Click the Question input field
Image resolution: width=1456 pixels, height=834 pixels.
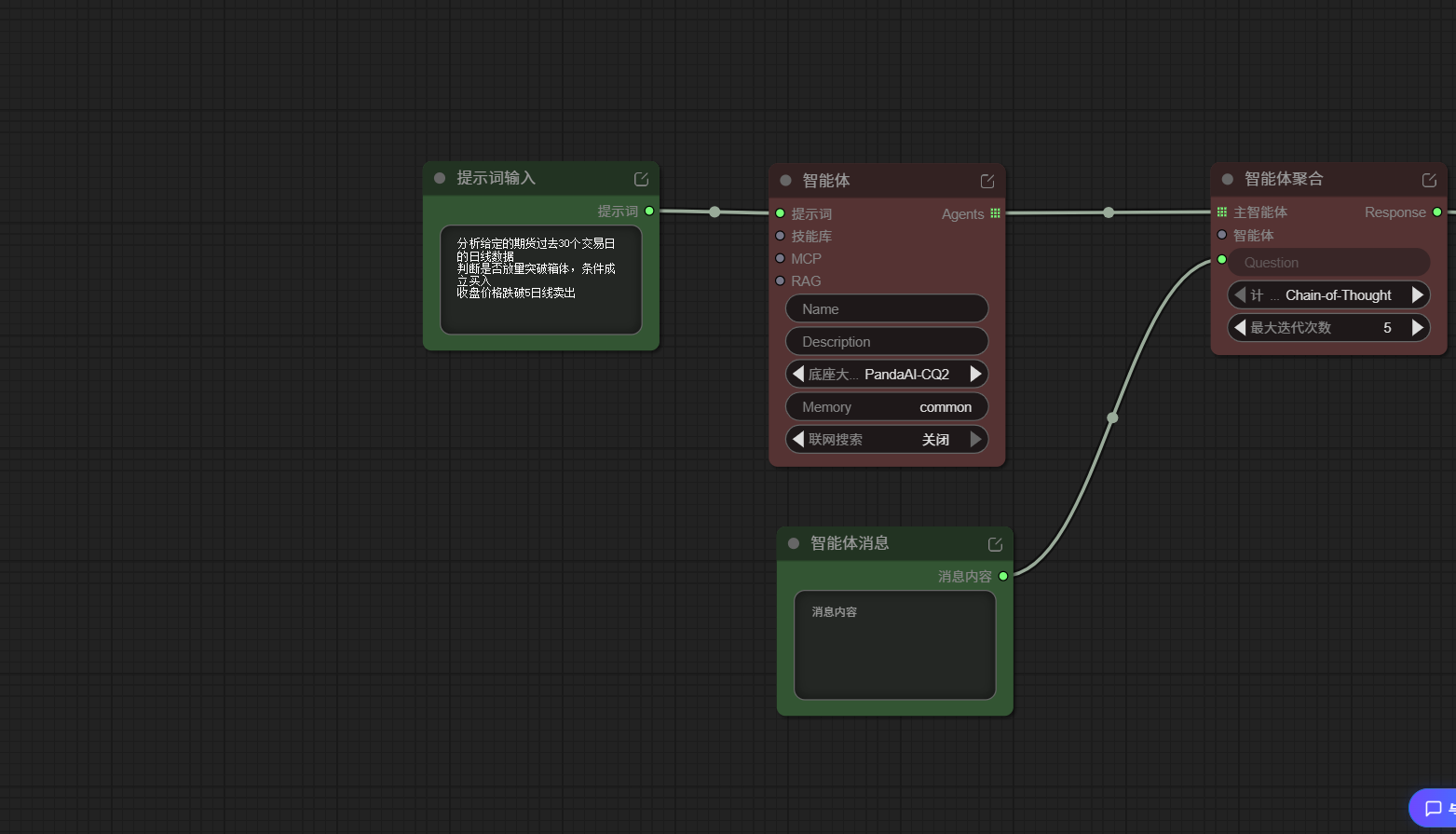1328,262
